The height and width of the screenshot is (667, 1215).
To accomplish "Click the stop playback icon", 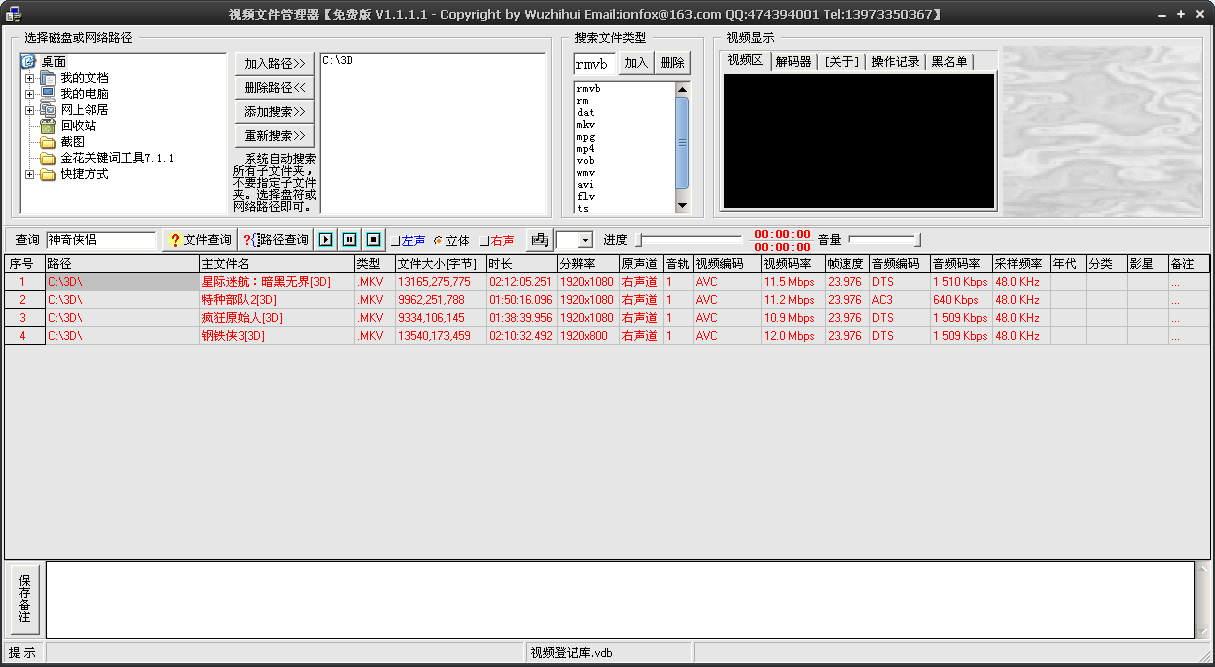I will click(x=373, y=240).
